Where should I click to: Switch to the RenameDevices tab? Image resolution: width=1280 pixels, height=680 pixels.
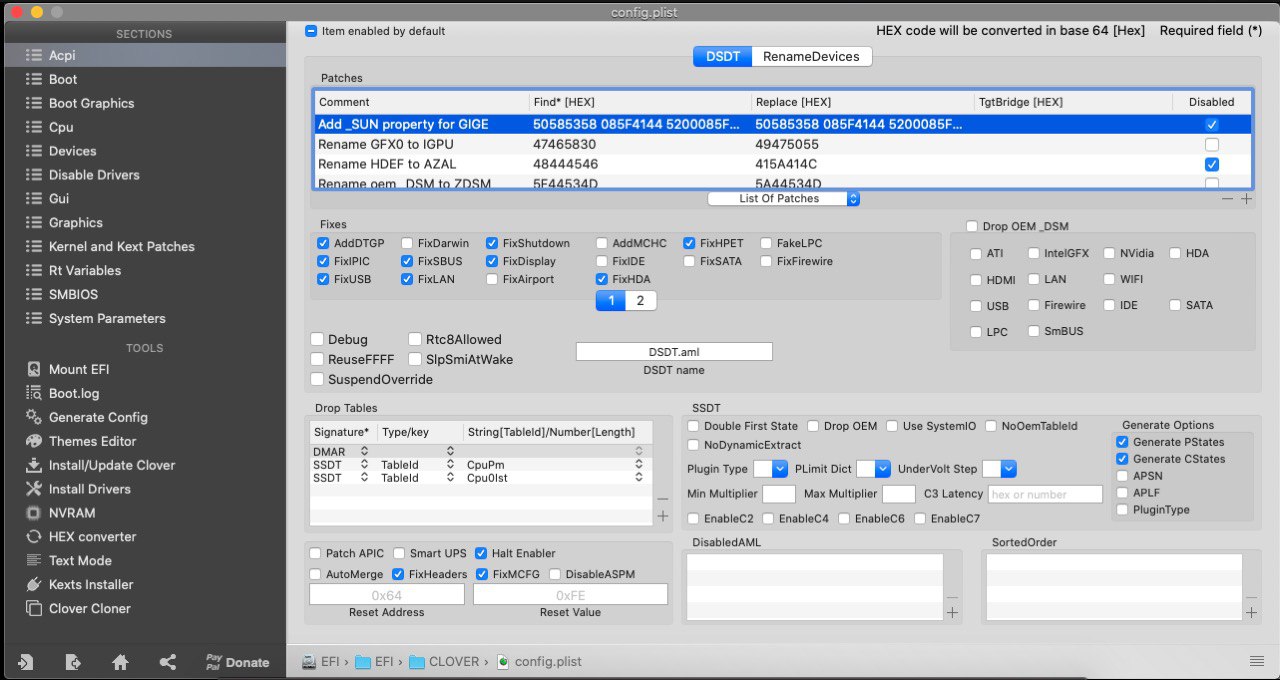pos(811,57)
